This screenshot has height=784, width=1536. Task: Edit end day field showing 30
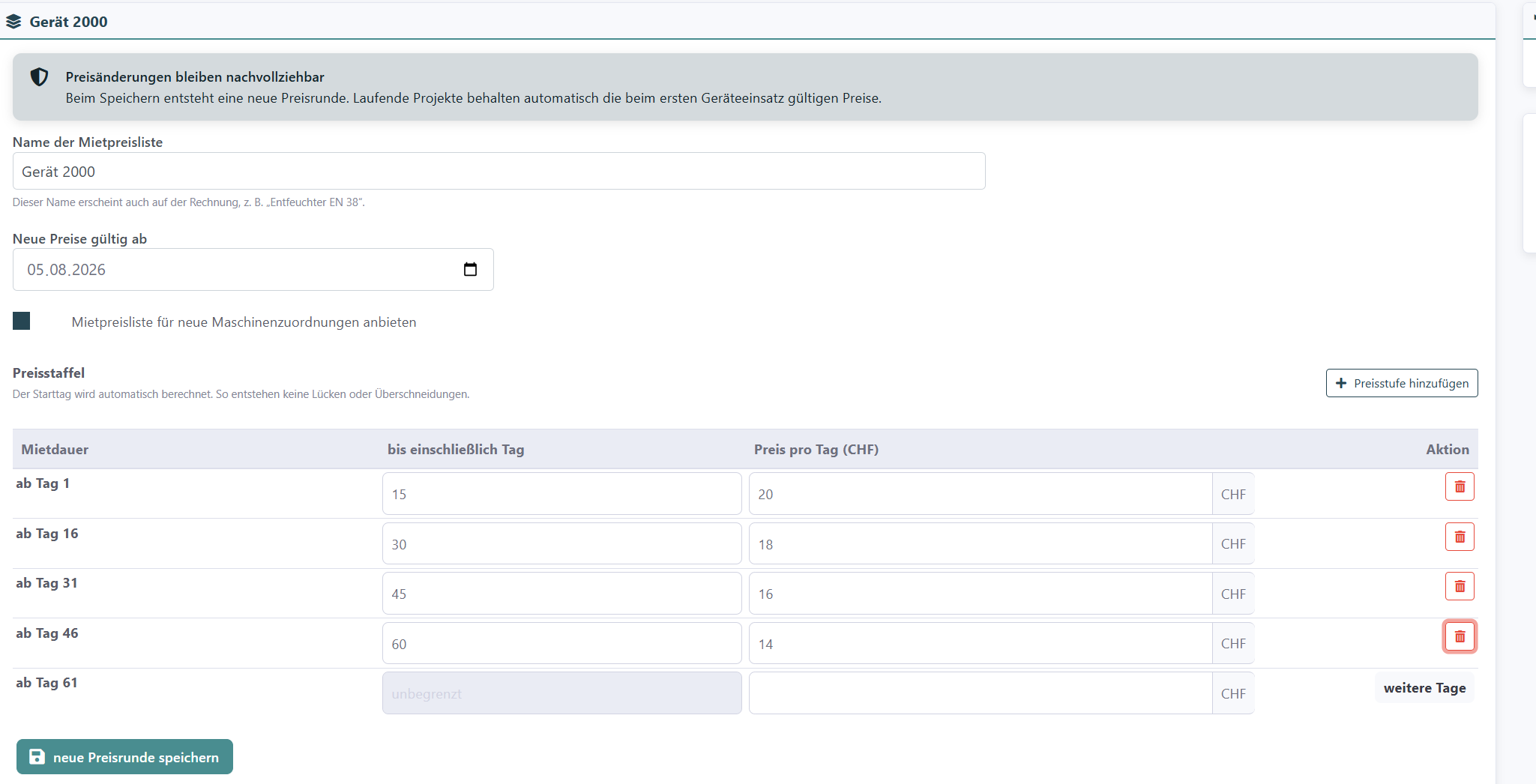[561, 544]
